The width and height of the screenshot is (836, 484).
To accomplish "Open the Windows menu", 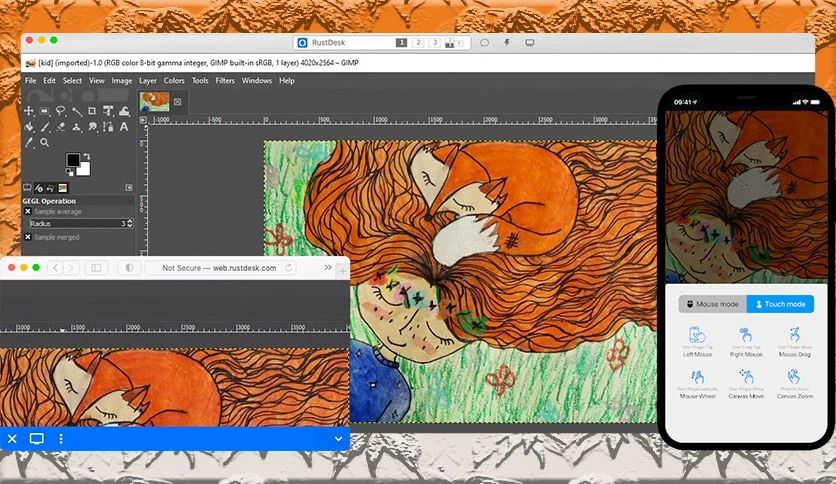I will (x=256, y=80).
